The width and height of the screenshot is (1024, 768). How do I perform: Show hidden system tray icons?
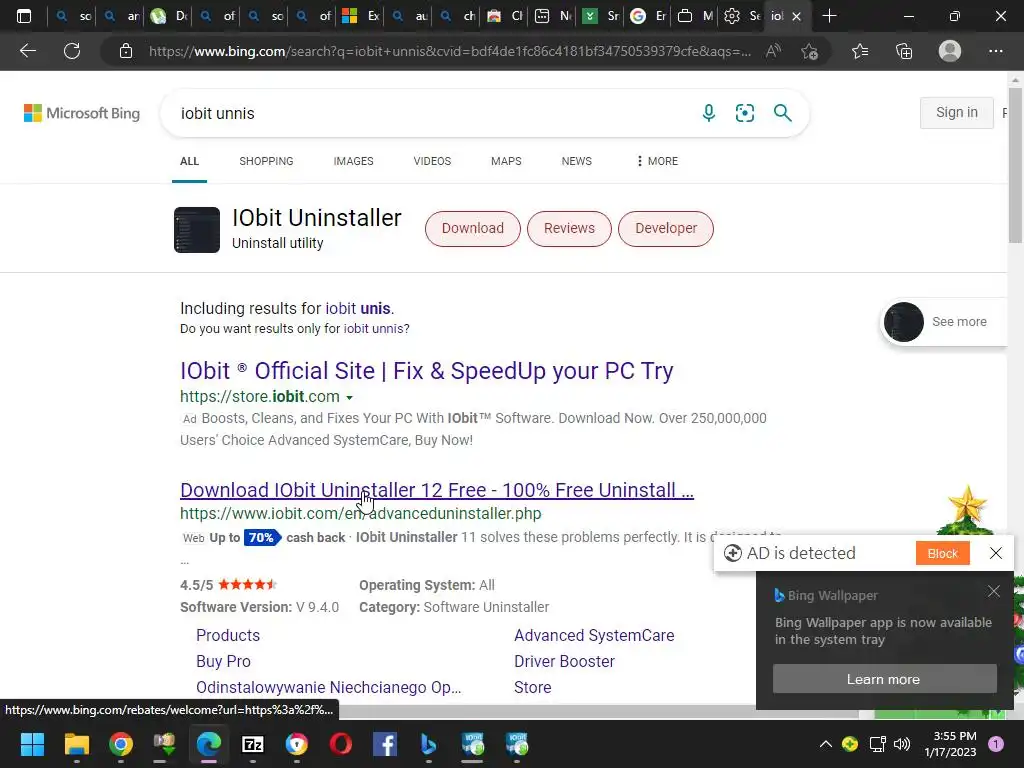(825, 744)
